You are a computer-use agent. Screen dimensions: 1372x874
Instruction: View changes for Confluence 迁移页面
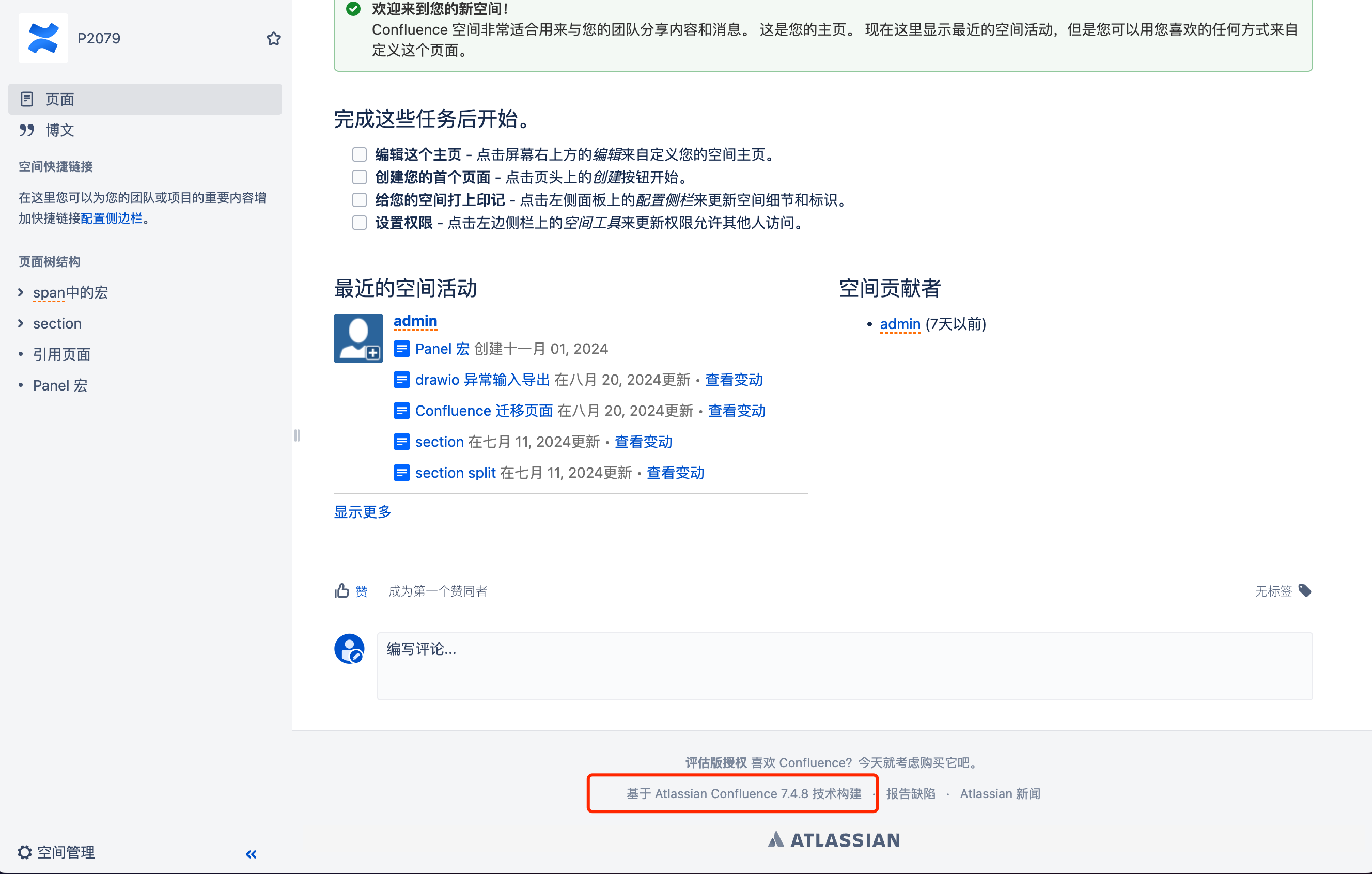[x=737, y=411]
